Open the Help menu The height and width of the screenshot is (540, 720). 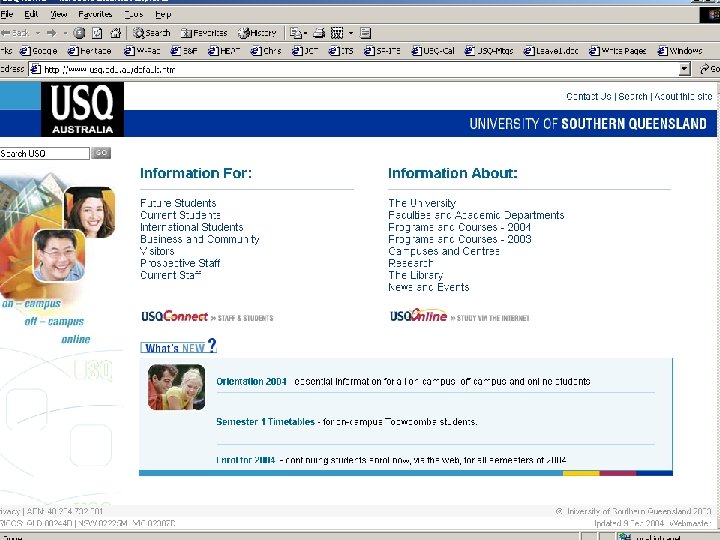pos(163,14)
